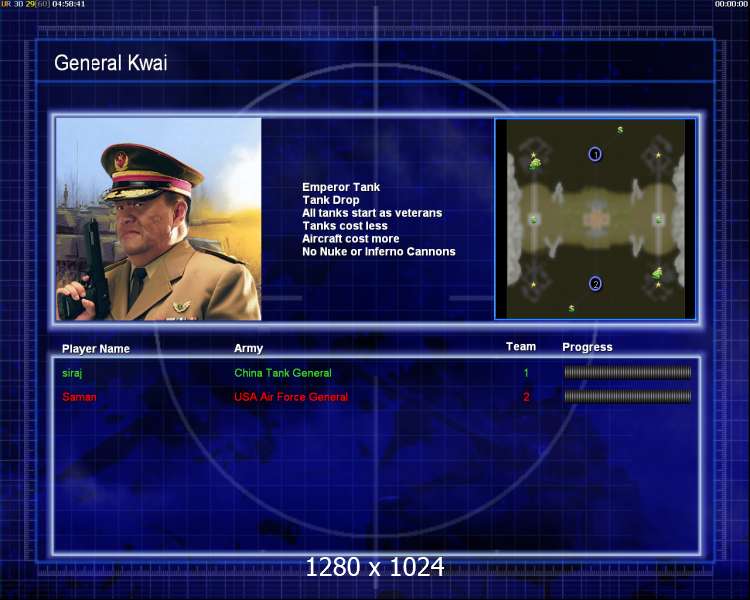Click team number 1 in siraj's row
750x600 pixels.
coord(526,373)
